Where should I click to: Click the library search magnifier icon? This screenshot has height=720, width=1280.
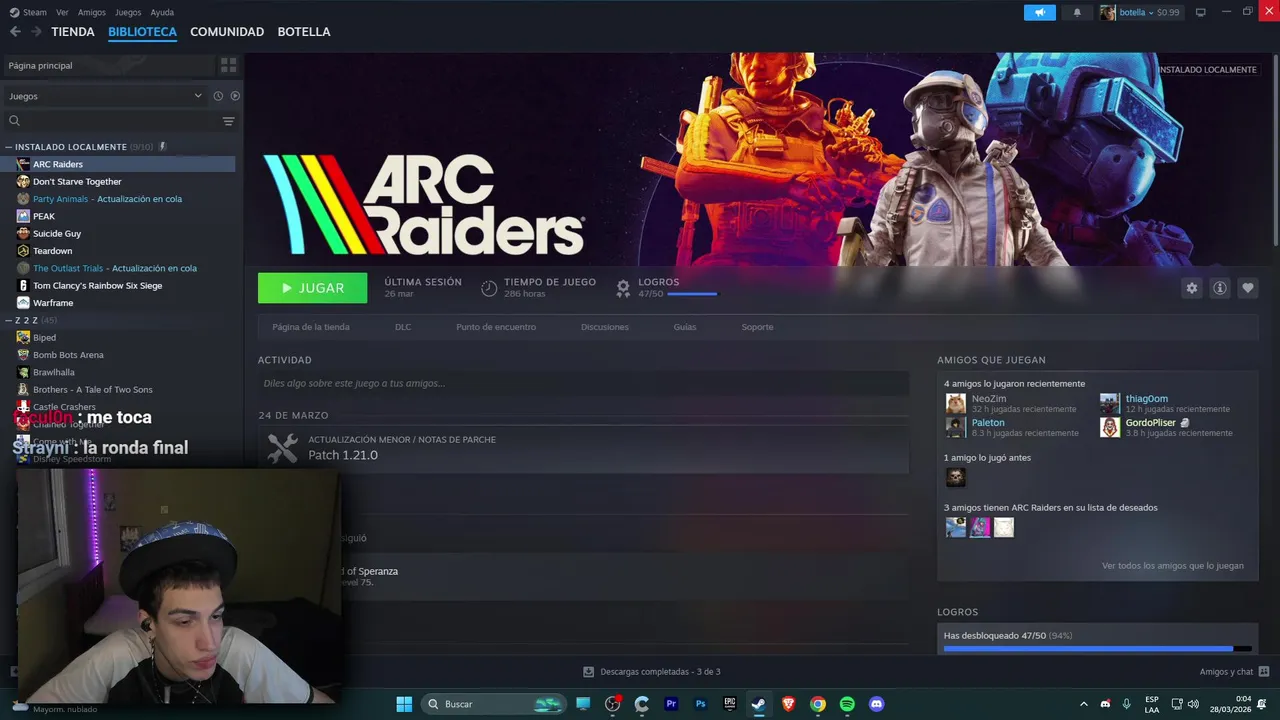click(x=14, y=121)
